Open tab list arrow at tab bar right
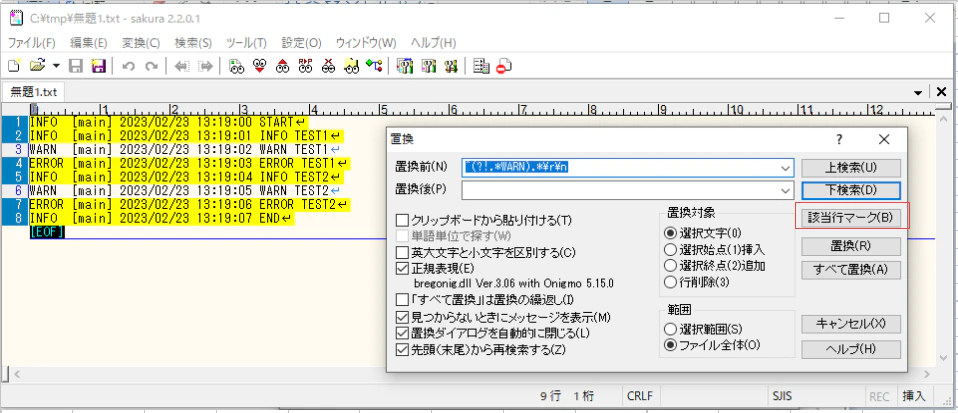 point(918,92)
